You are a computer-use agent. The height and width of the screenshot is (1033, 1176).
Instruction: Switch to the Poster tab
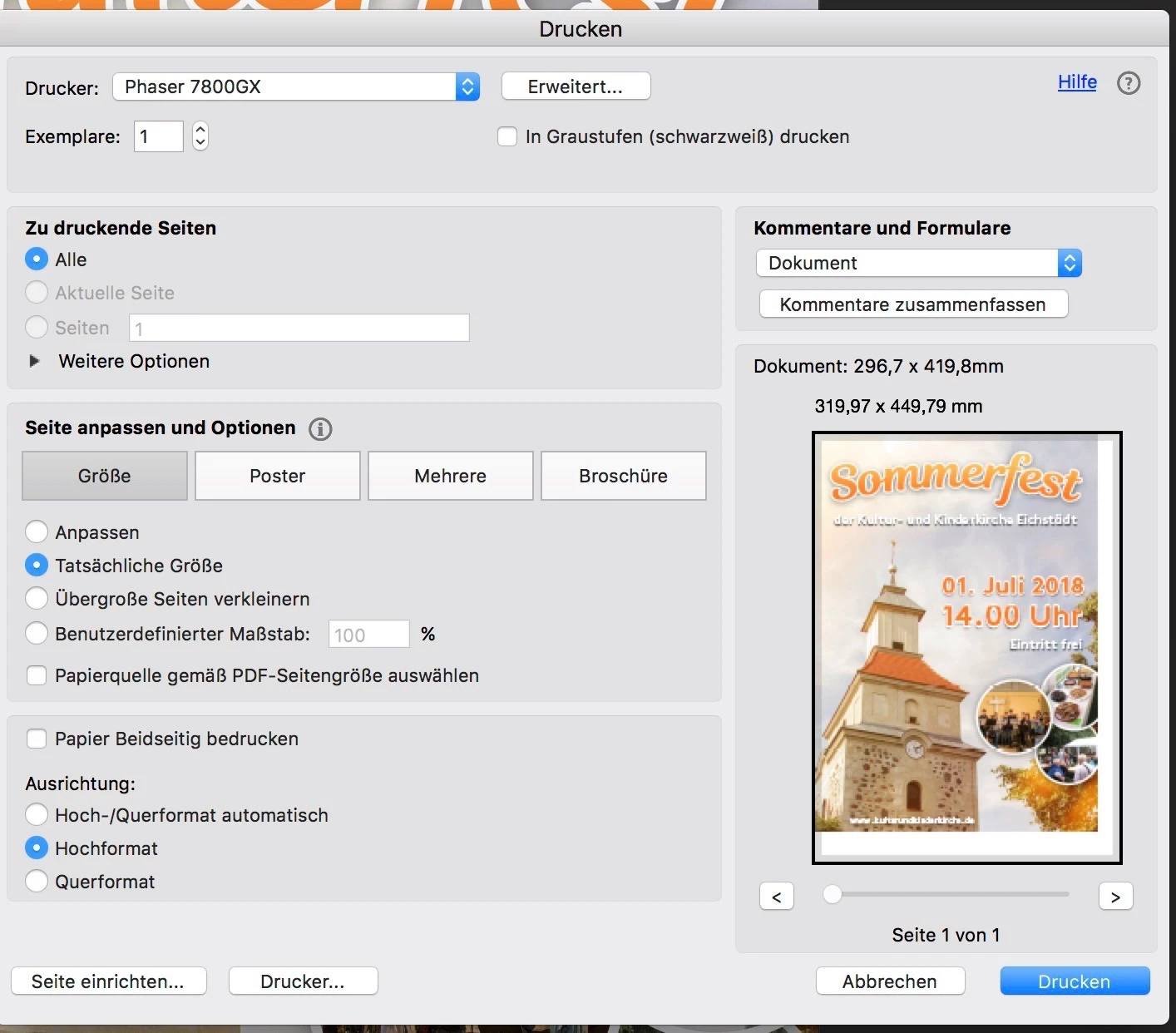click(x=278, y=476)
